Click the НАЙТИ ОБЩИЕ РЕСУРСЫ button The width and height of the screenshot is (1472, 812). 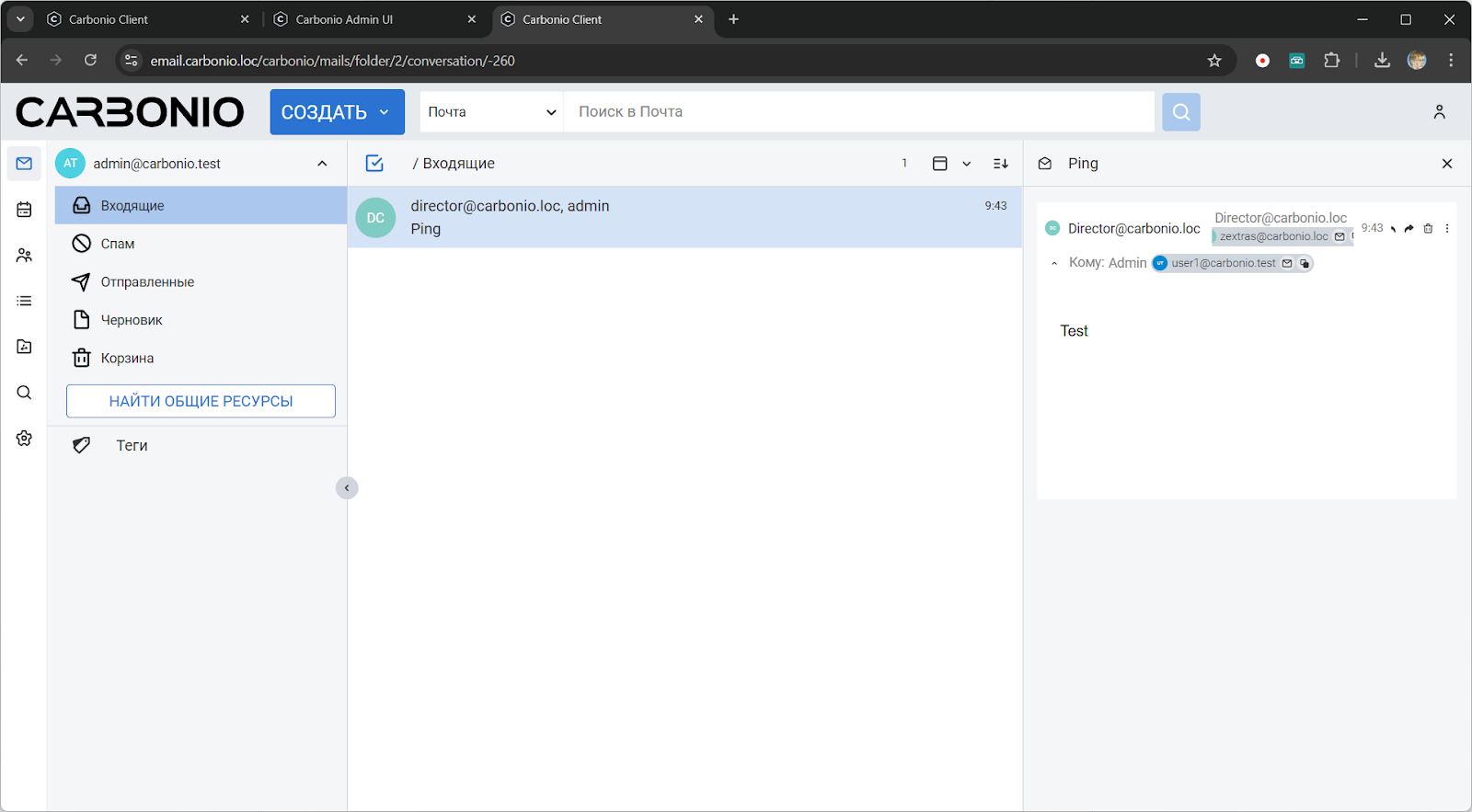[x=201, y=401]
